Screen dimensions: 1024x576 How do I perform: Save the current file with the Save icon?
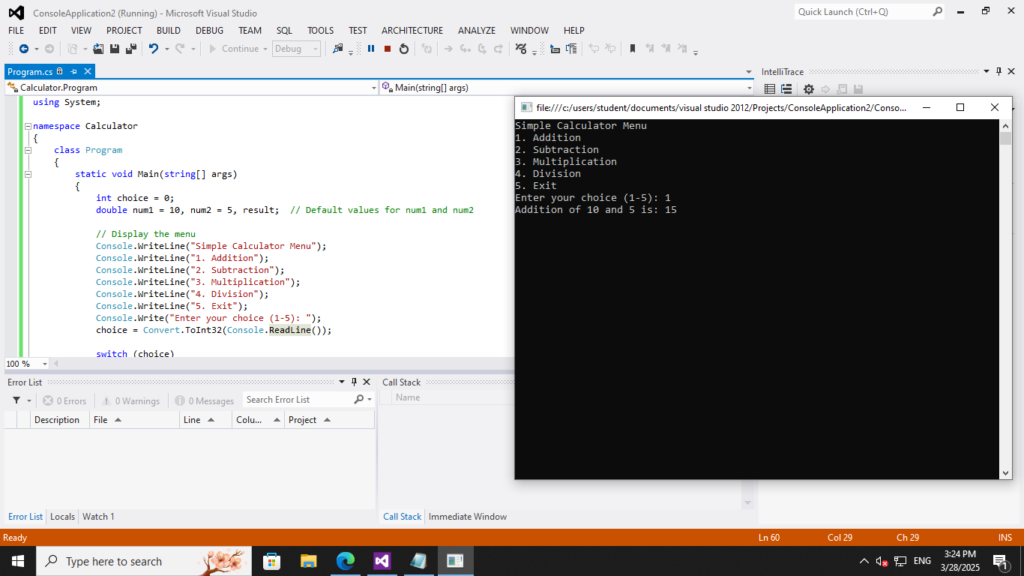click(114, 49)
